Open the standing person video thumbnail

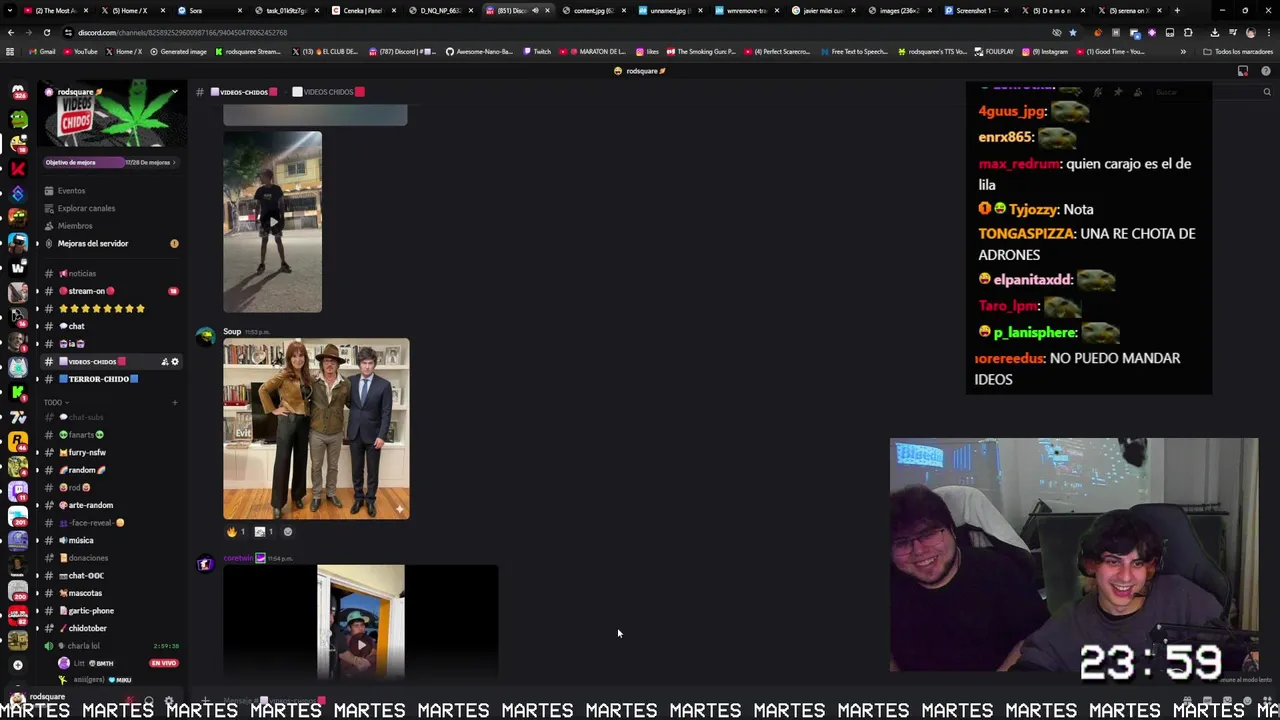point(272,222)
